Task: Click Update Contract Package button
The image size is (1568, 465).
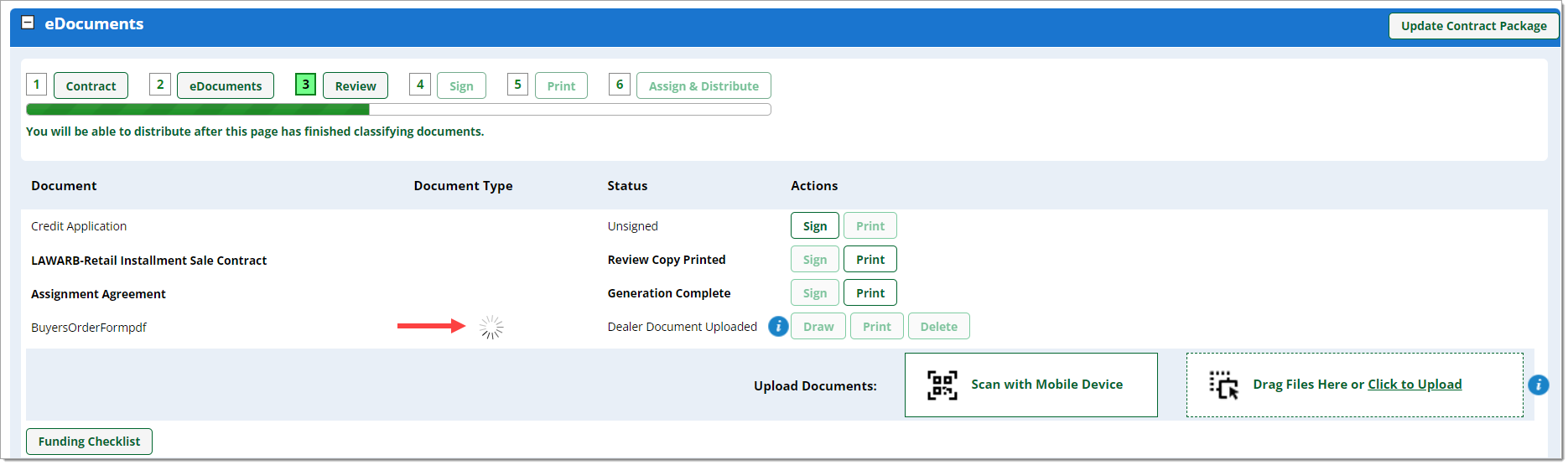Action: point(1473,26)
